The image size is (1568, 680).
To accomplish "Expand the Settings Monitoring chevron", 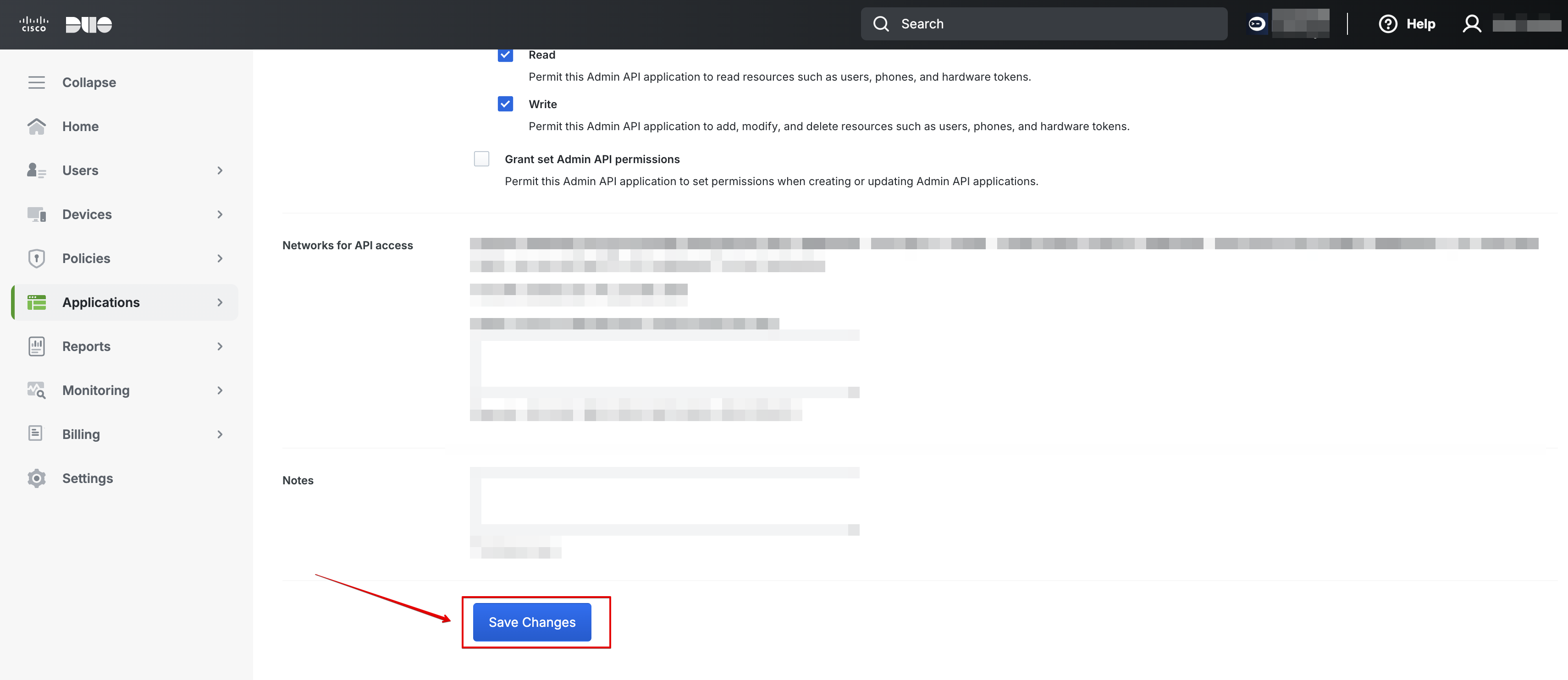I will pyautogui.click(x=220, y=390).
